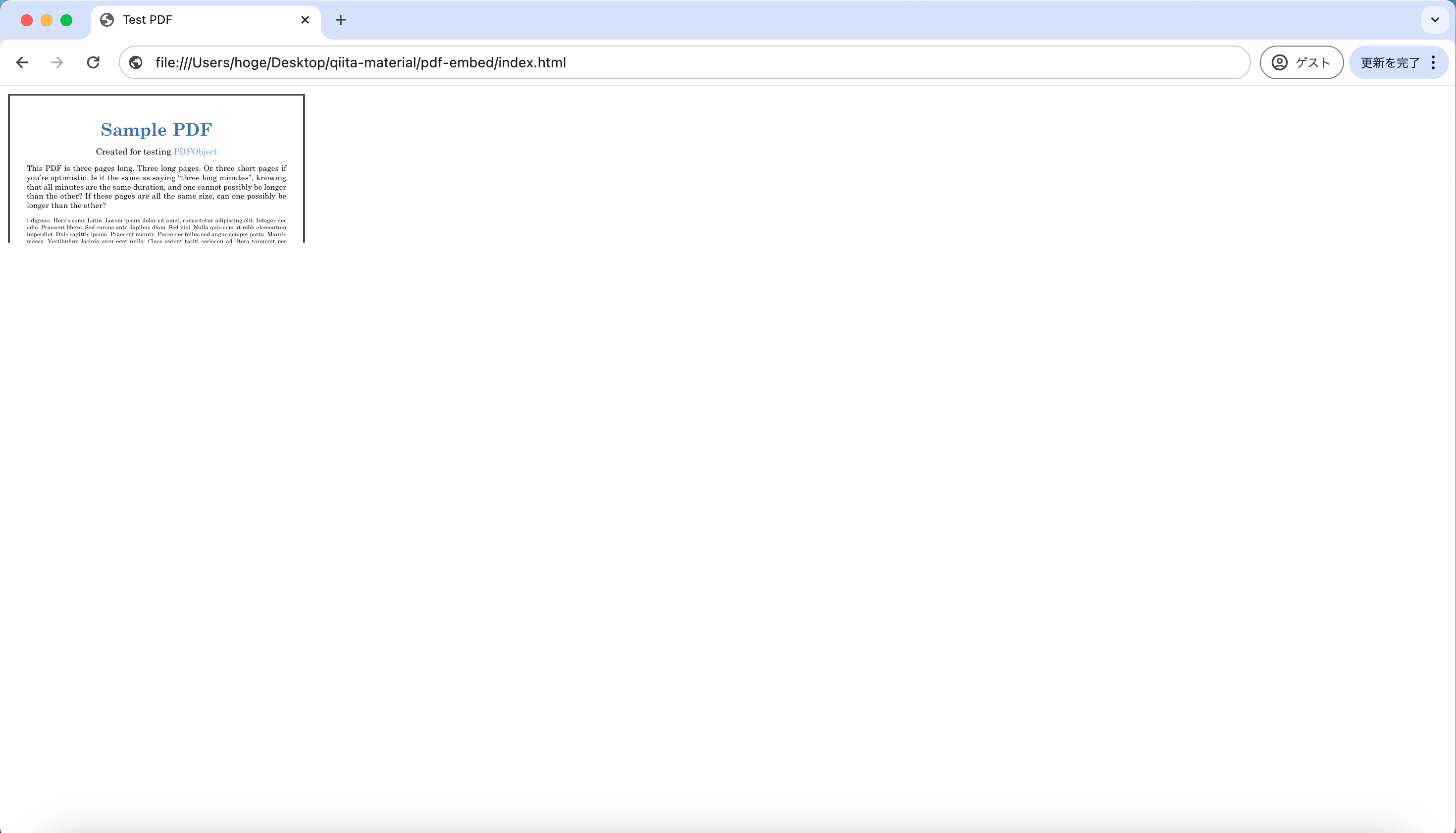Click the Sample PDF heading text

(x=156, y=129)
